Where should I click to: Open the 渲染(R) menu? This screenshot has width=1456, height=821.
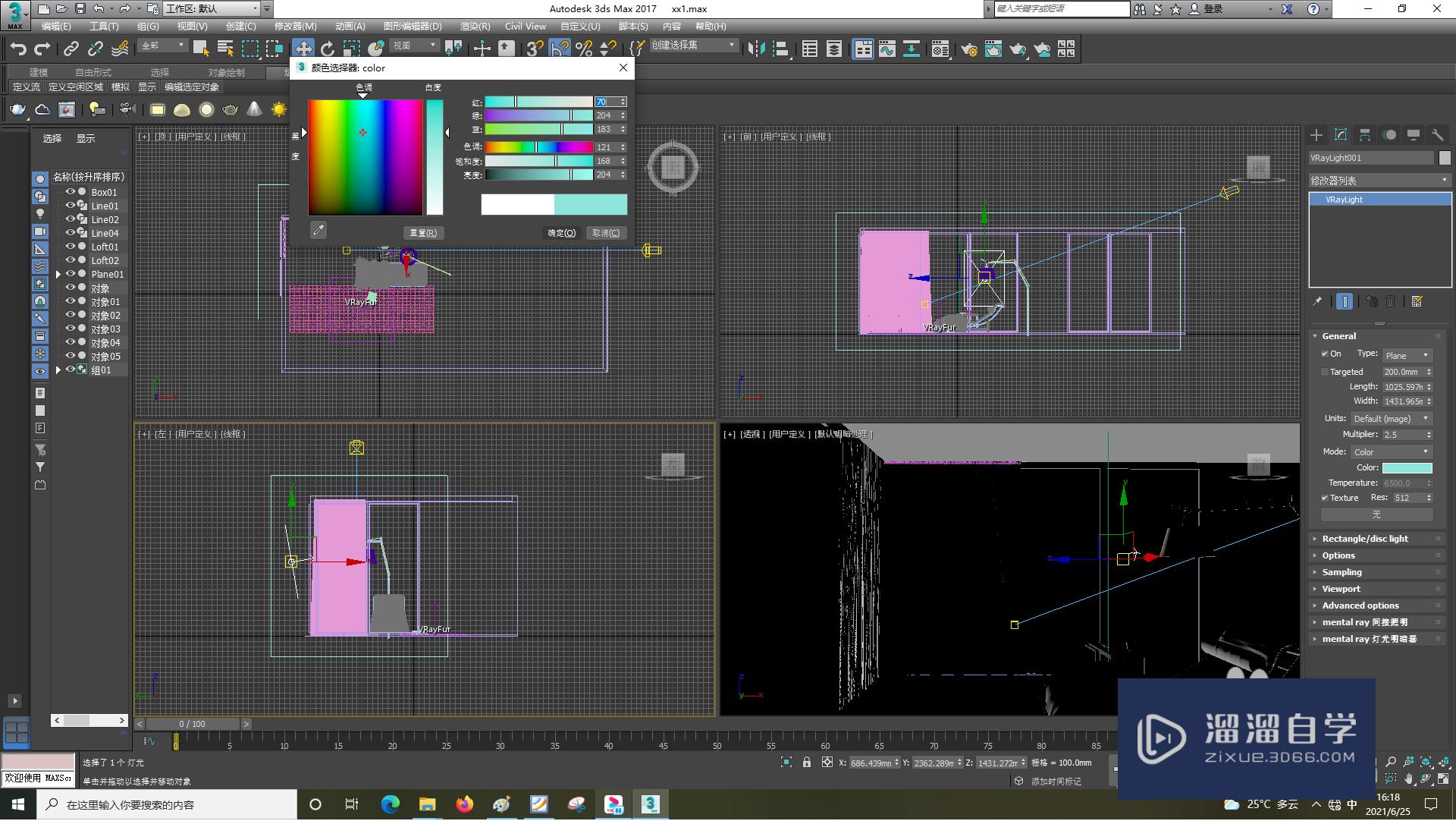pos(475,27)
